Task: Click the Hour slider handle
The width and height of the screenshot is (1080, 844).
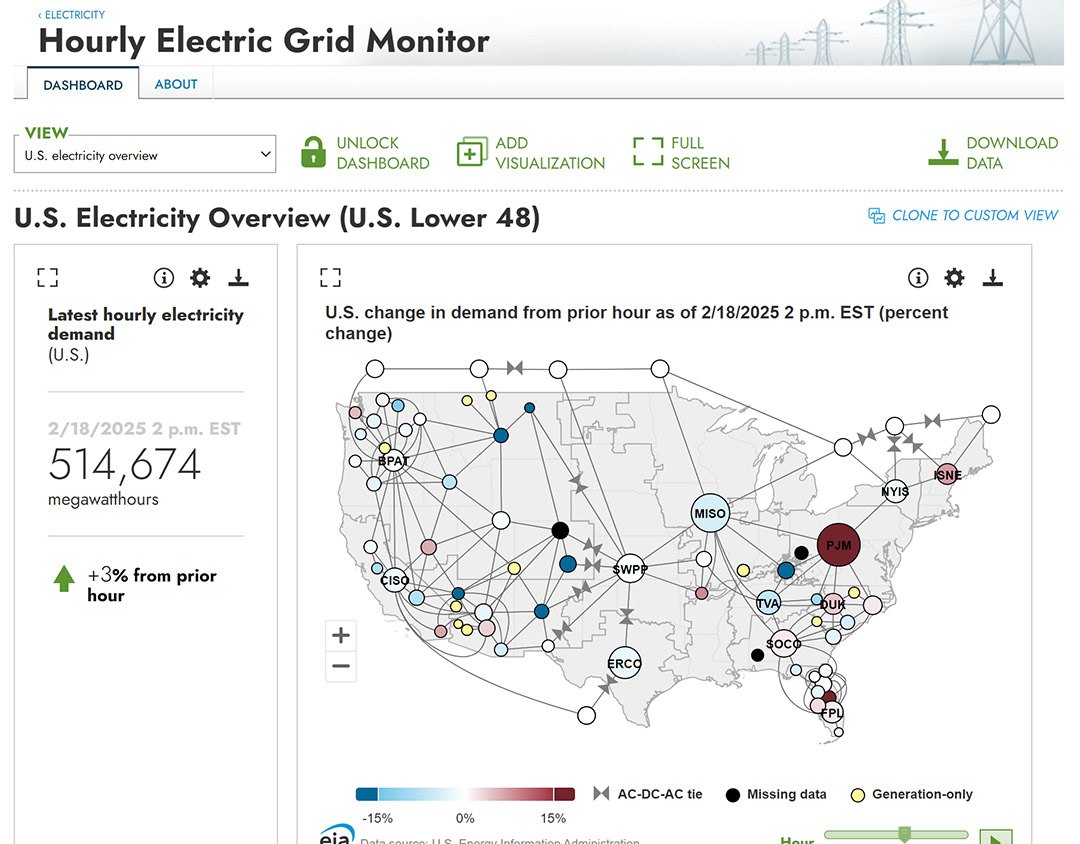Action: tap(904, 834)
